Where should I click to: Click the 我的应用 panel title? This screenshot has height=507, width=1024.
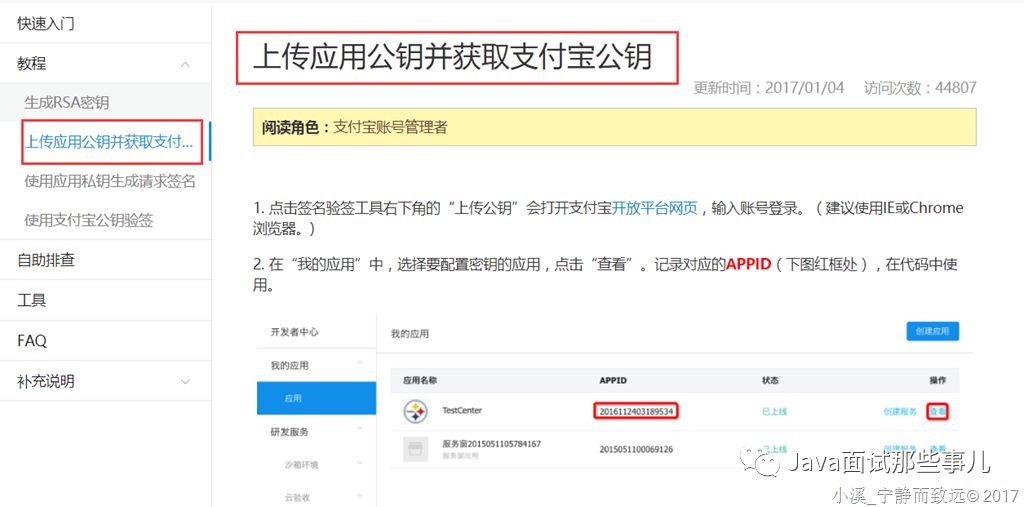[x=410, y=334]
